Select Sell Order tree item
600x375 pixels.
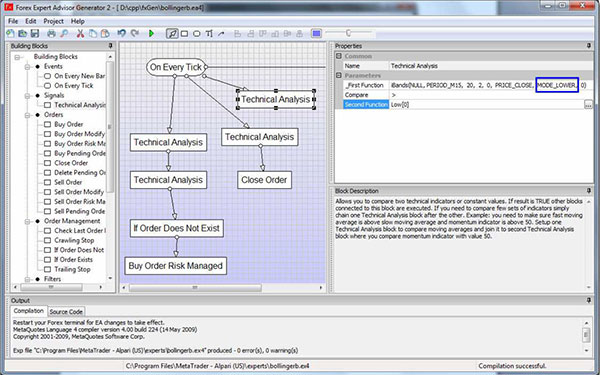(68, 183)
